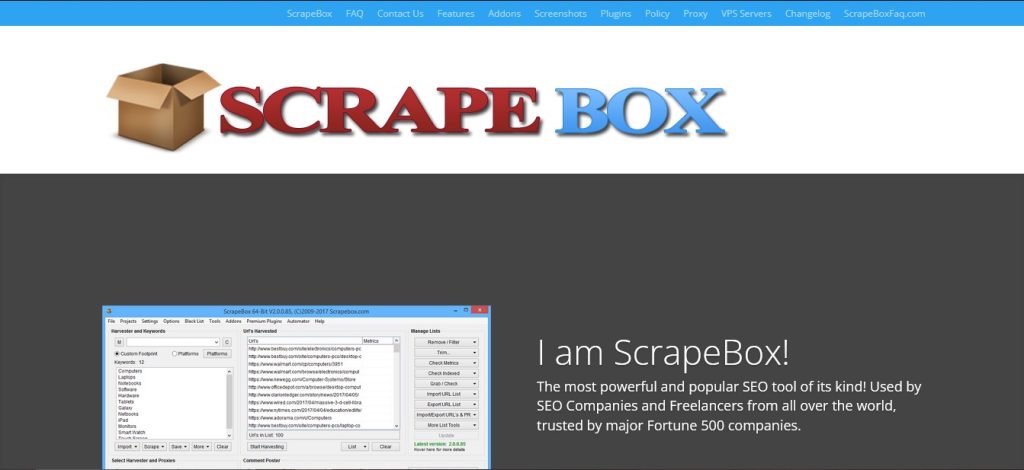Open the Check Indexed dropdown
The image size is (1024, 470).
[447, 373]
